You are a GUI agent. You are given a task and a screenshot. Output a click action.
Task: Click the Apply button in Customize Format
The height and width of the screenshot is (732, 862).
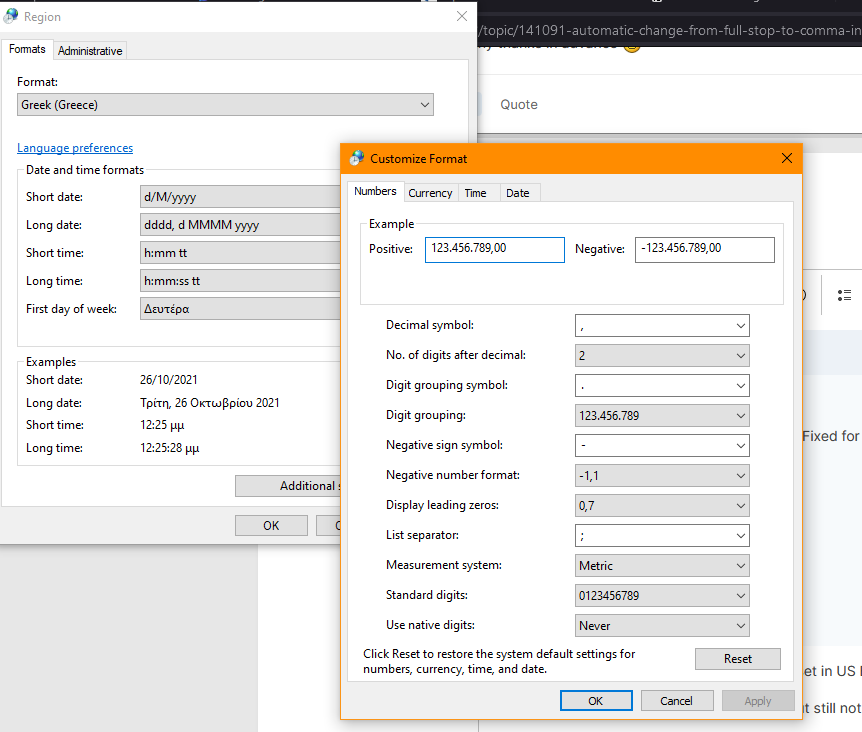point(758,701)
